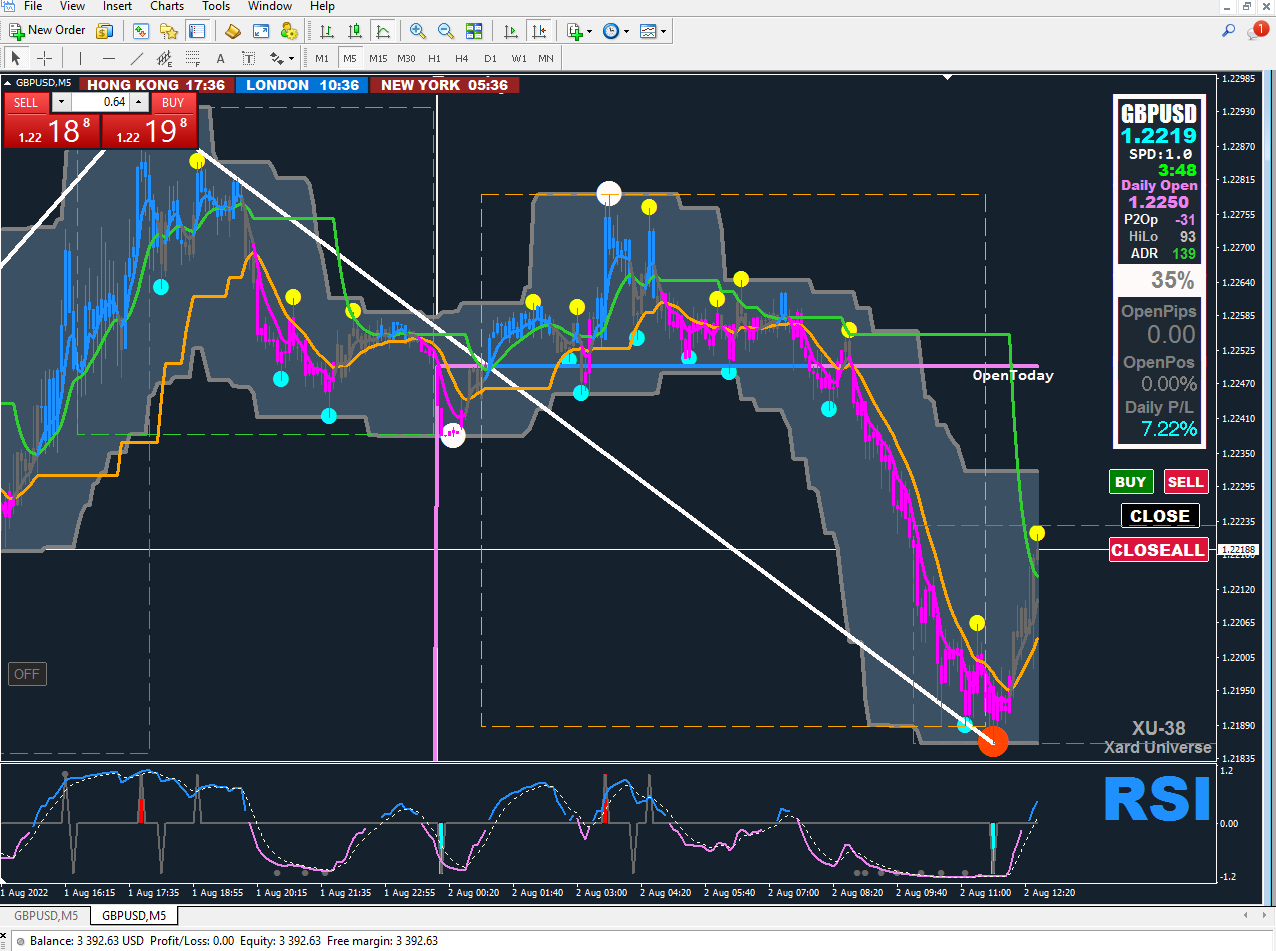Zoom out of the chart

445,31
